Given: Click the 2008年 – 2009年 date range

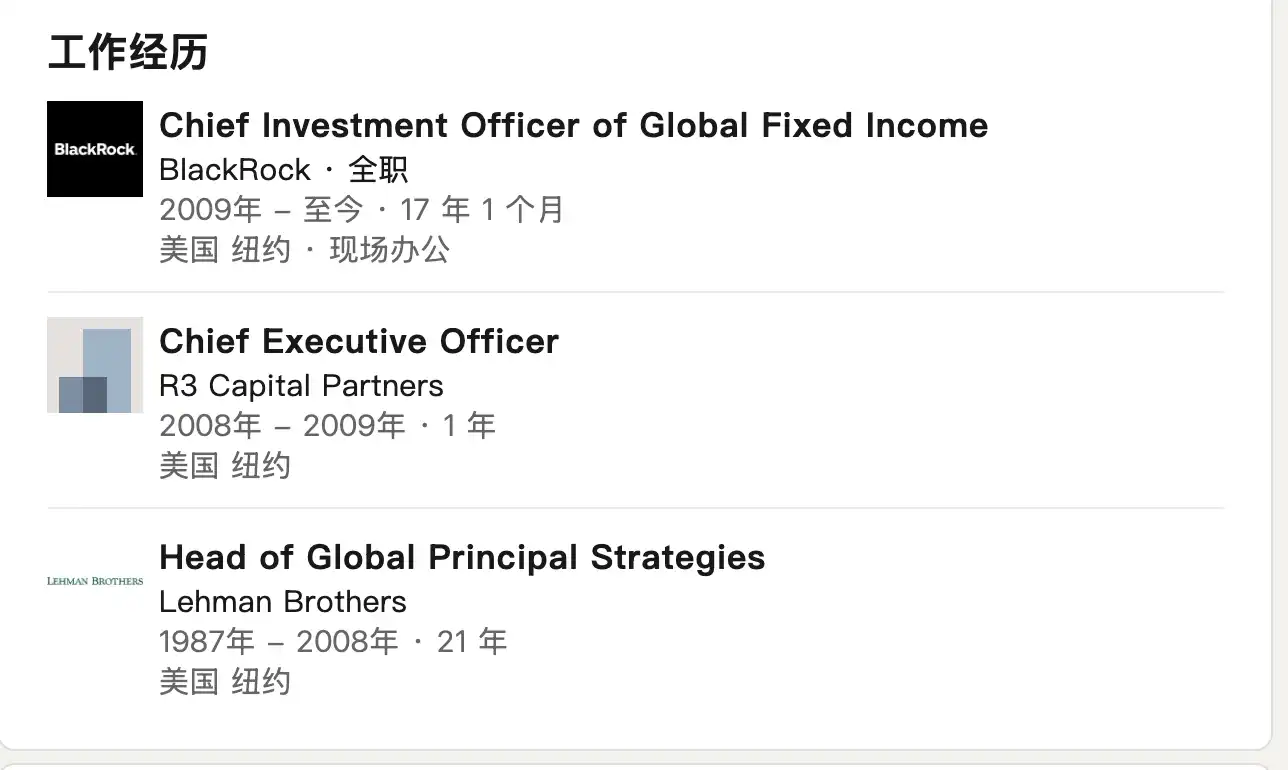Looking at the screenshot, I should click(282, 426).
